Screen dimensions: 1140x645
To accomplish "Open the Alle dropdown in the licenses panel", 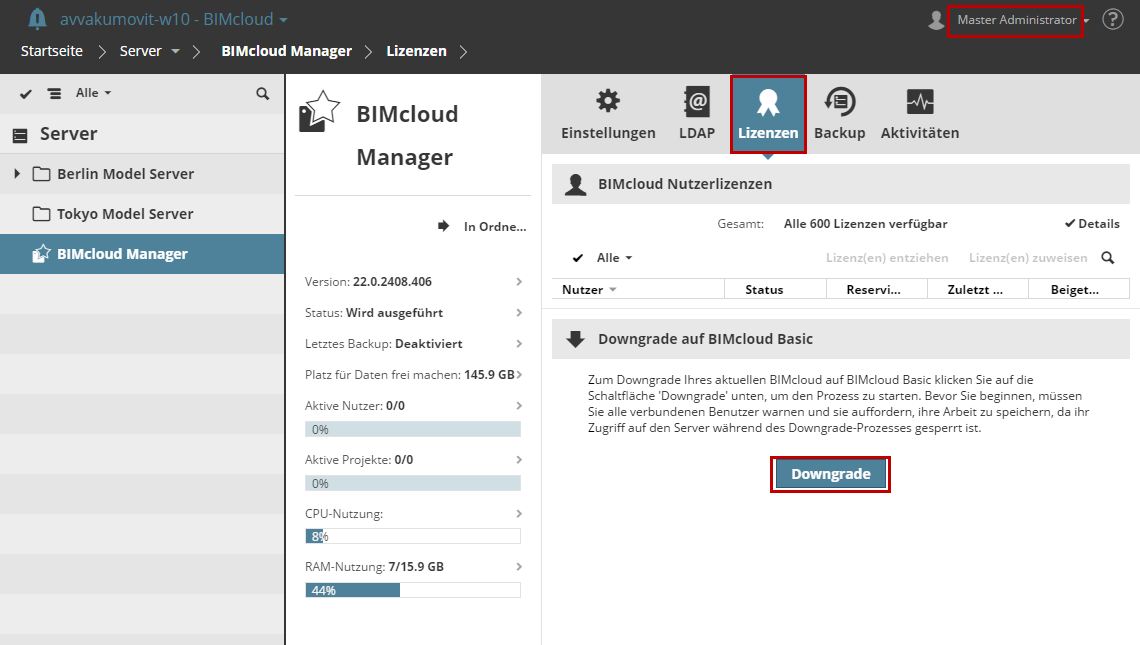I will coord(614,257).
